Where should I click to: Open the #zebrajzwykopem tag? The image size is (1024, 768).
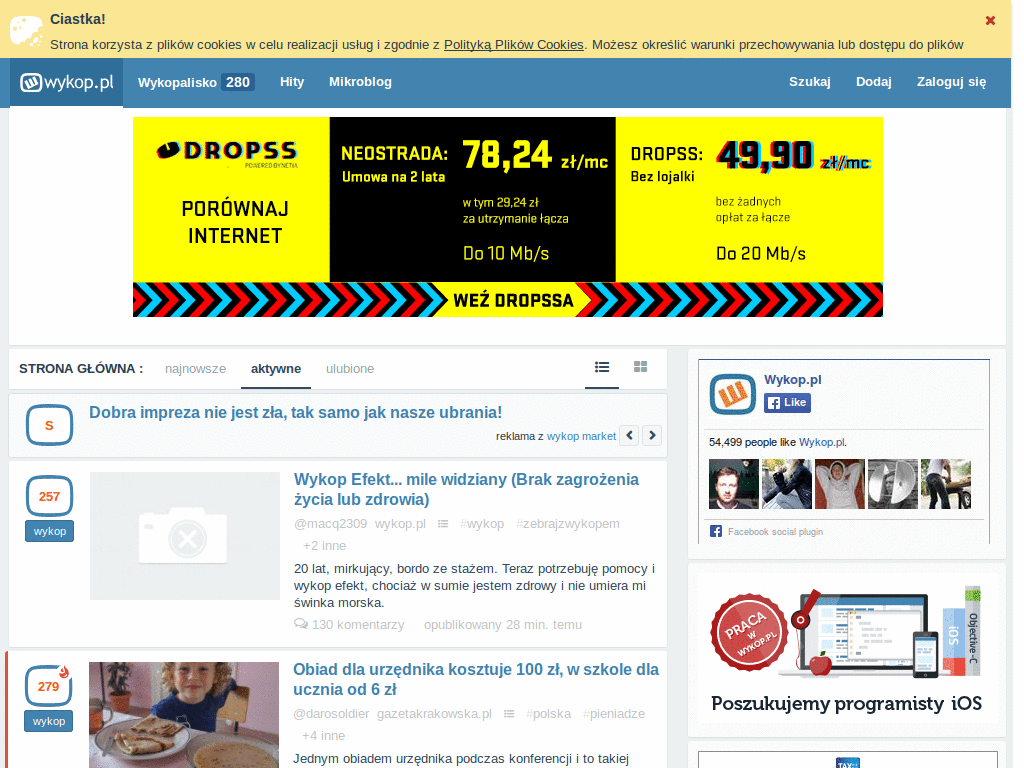568,524
